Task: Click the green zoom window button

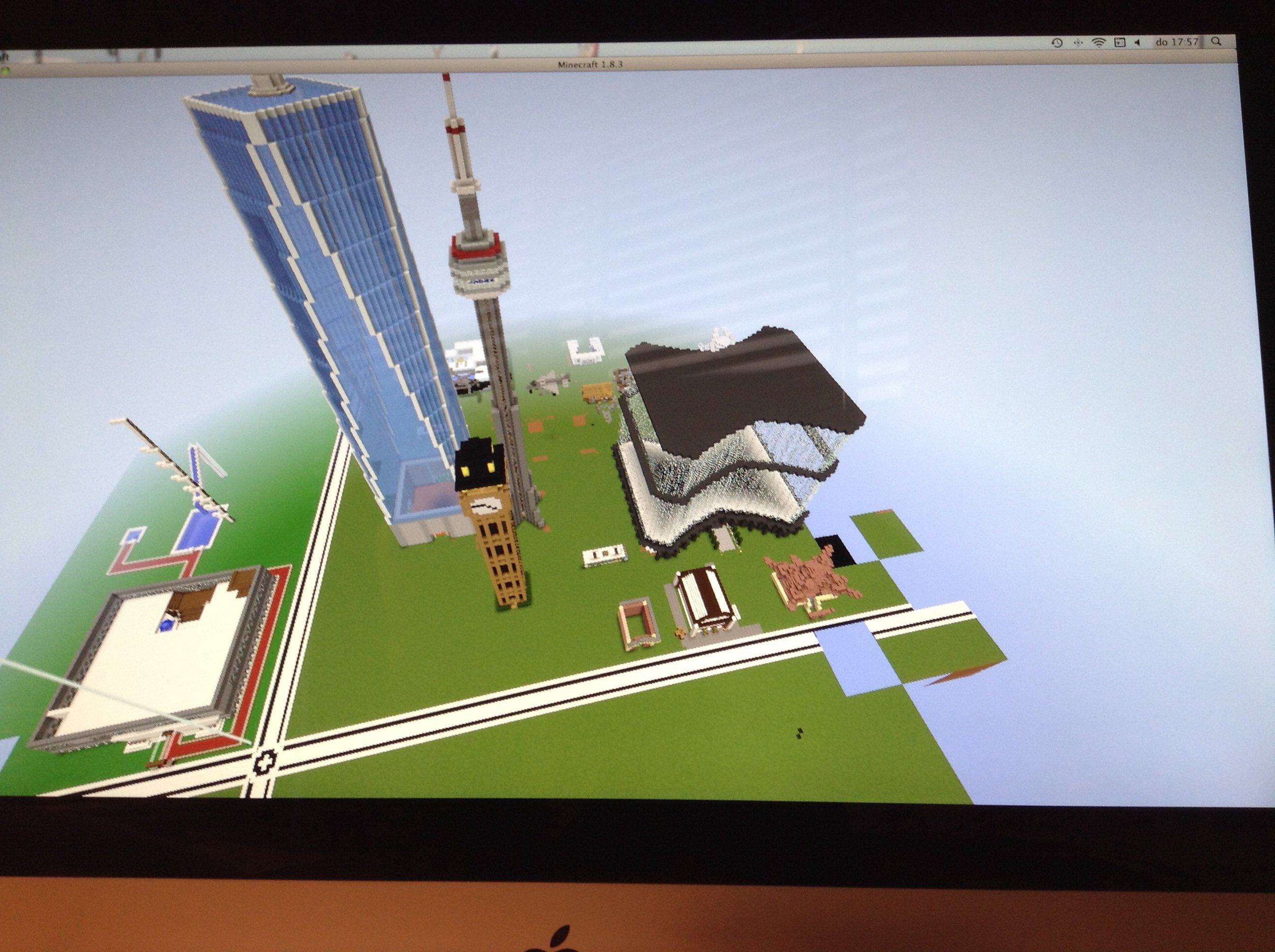Action: [4, 71]
